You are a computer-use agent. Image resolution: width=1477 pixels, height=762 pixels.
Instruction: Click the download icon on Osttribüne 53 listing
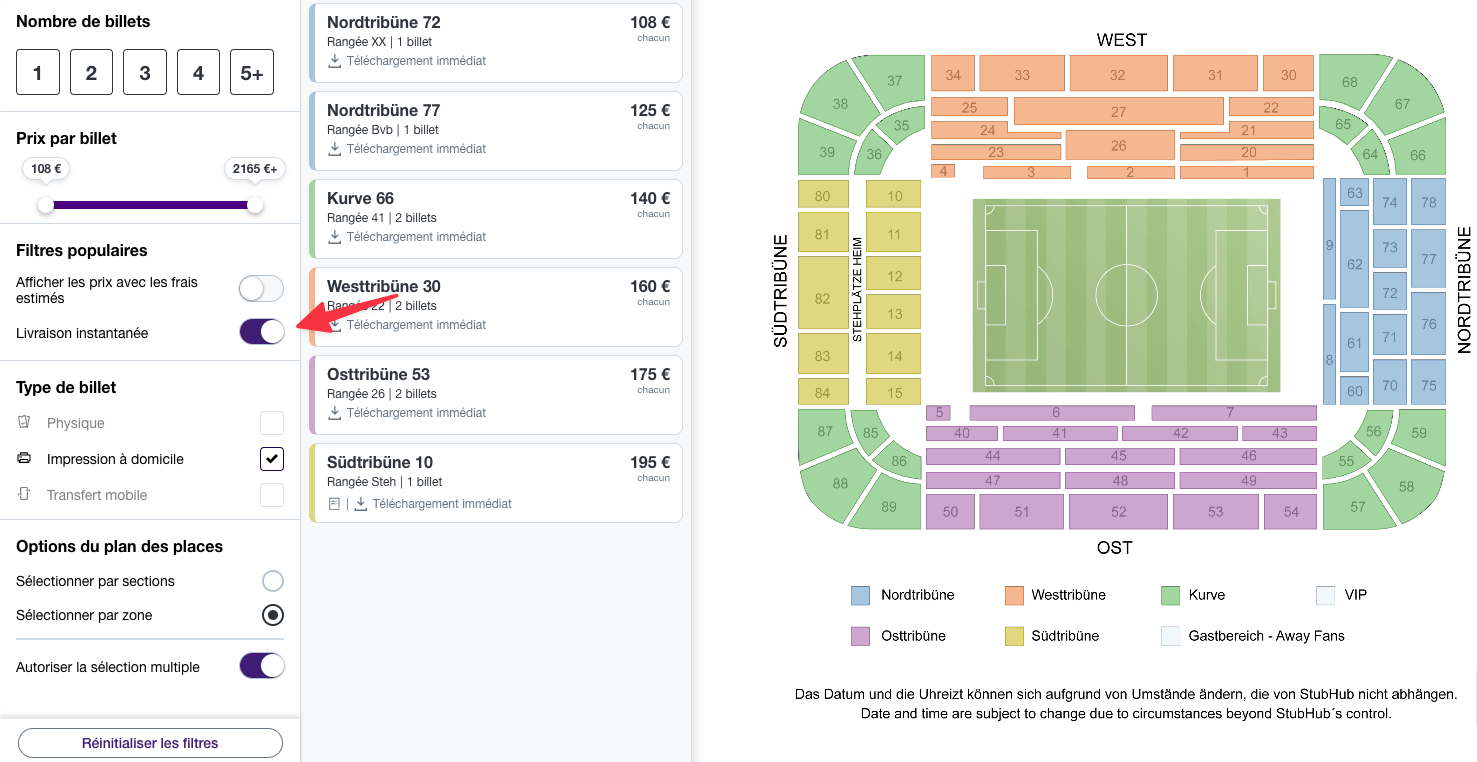click(333, 413)
